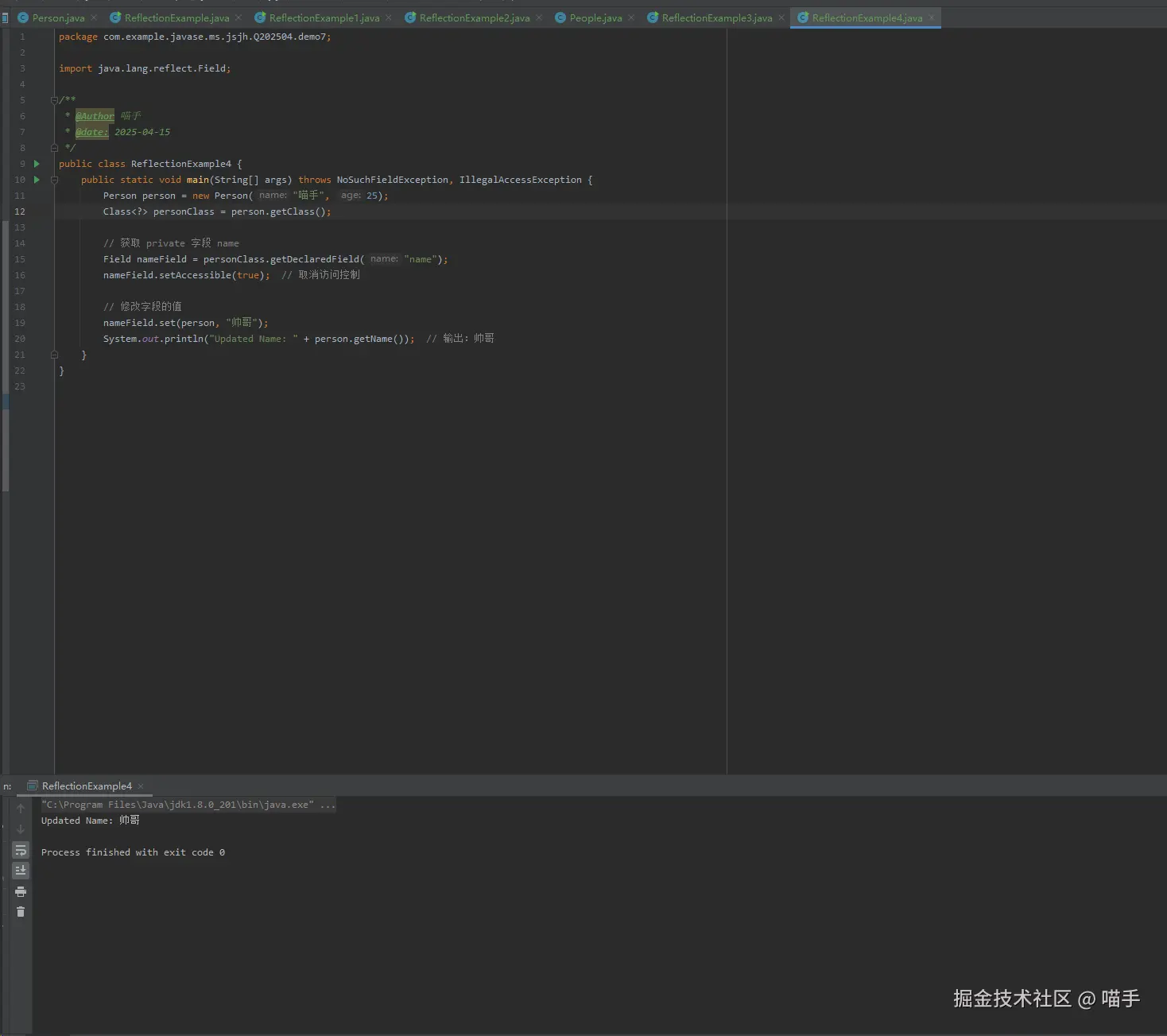This screenshot has height=1036, width=1167.
Task: Click the run-window icon beside ReflectionExample4
Action: point(33,786)
